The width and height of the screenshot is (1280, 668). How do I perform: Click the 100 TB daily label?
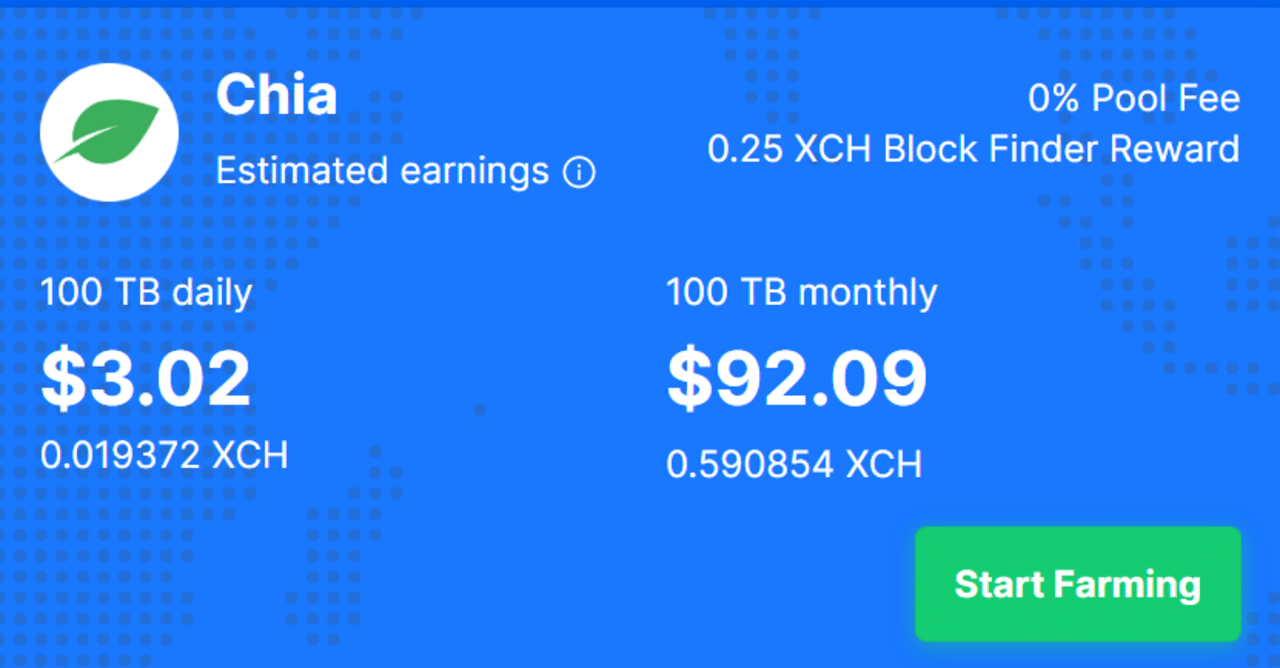[146, 293]
